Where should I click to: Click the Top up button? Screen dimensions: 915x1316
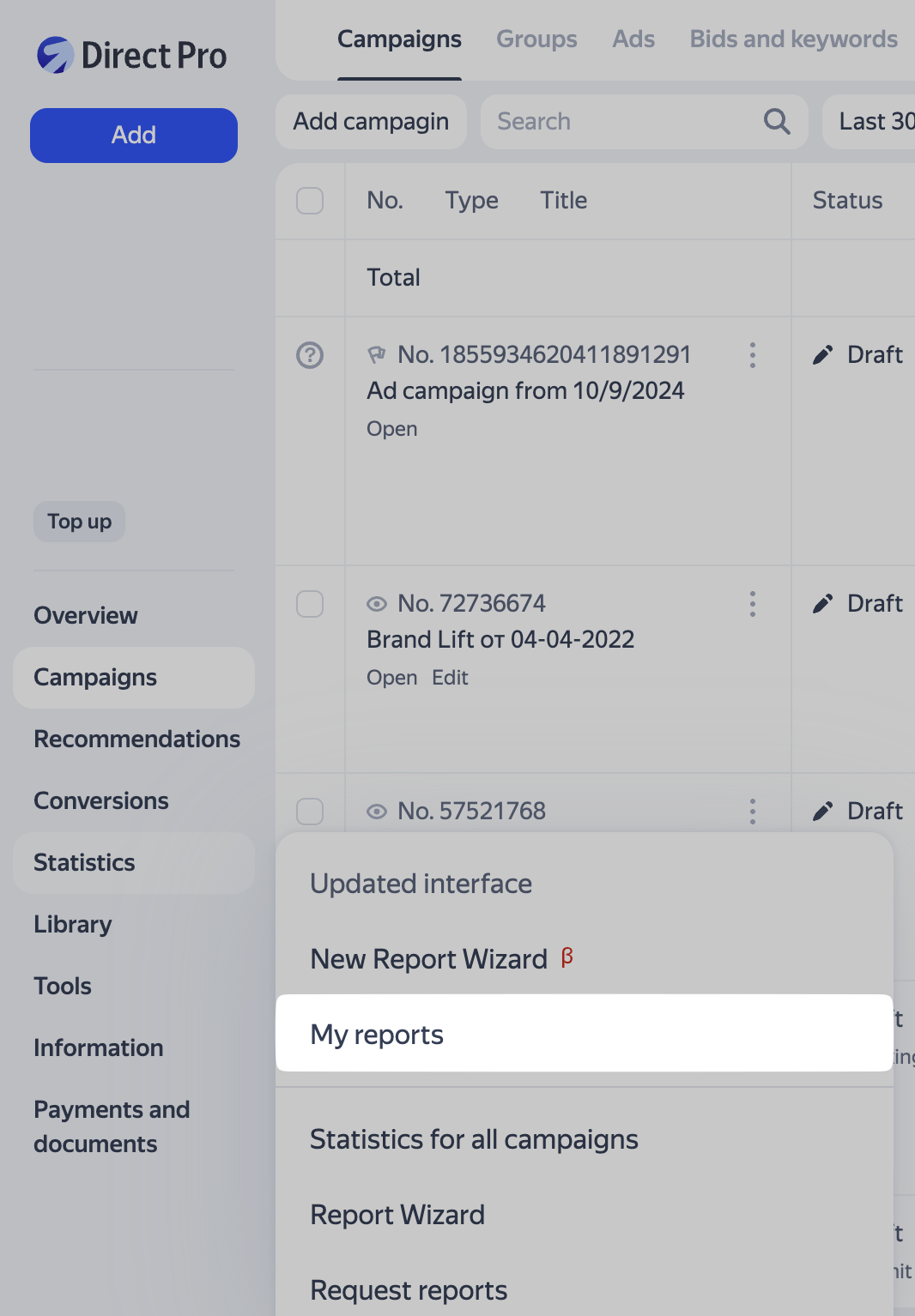[79, 522]
